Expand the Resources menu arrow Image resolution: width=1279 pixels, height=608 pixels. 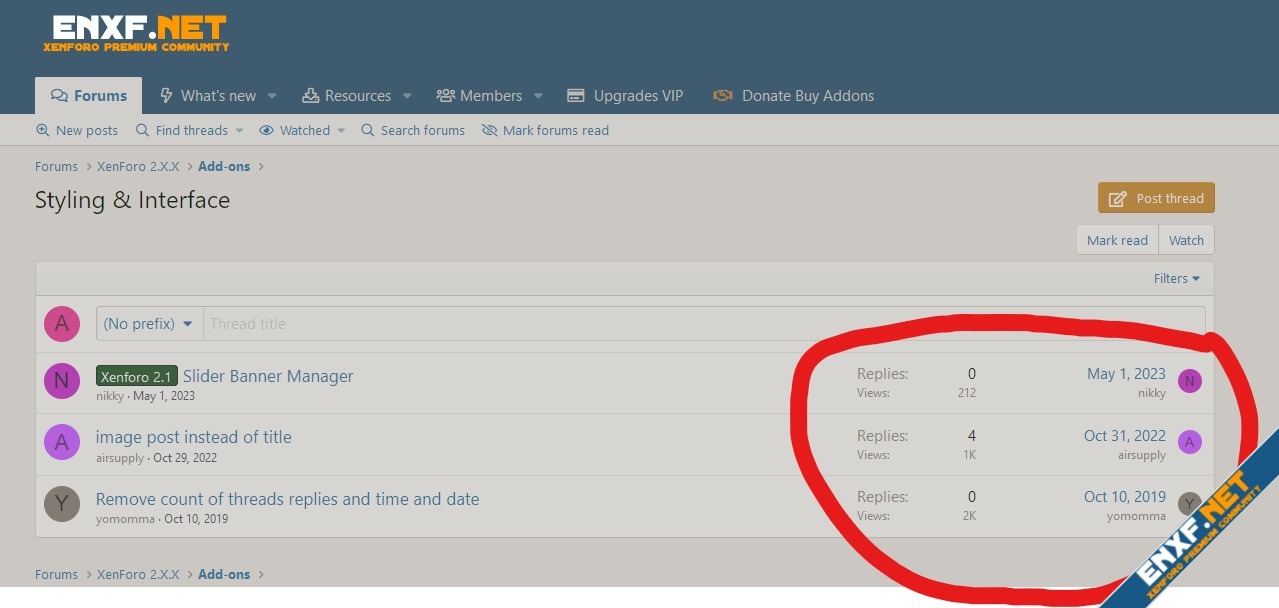[407, 96]
